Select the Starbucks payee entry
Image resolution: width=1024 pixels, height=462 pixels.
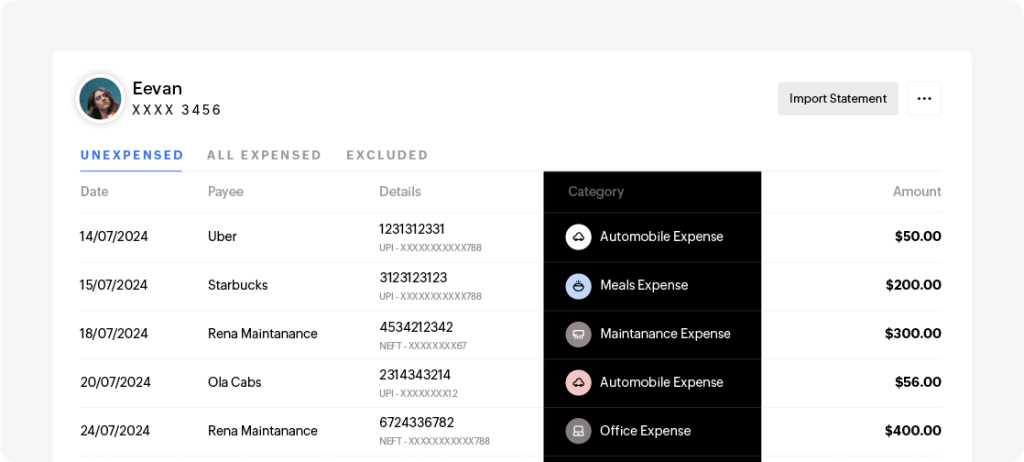pyautogui.click(x=238, y=286)
